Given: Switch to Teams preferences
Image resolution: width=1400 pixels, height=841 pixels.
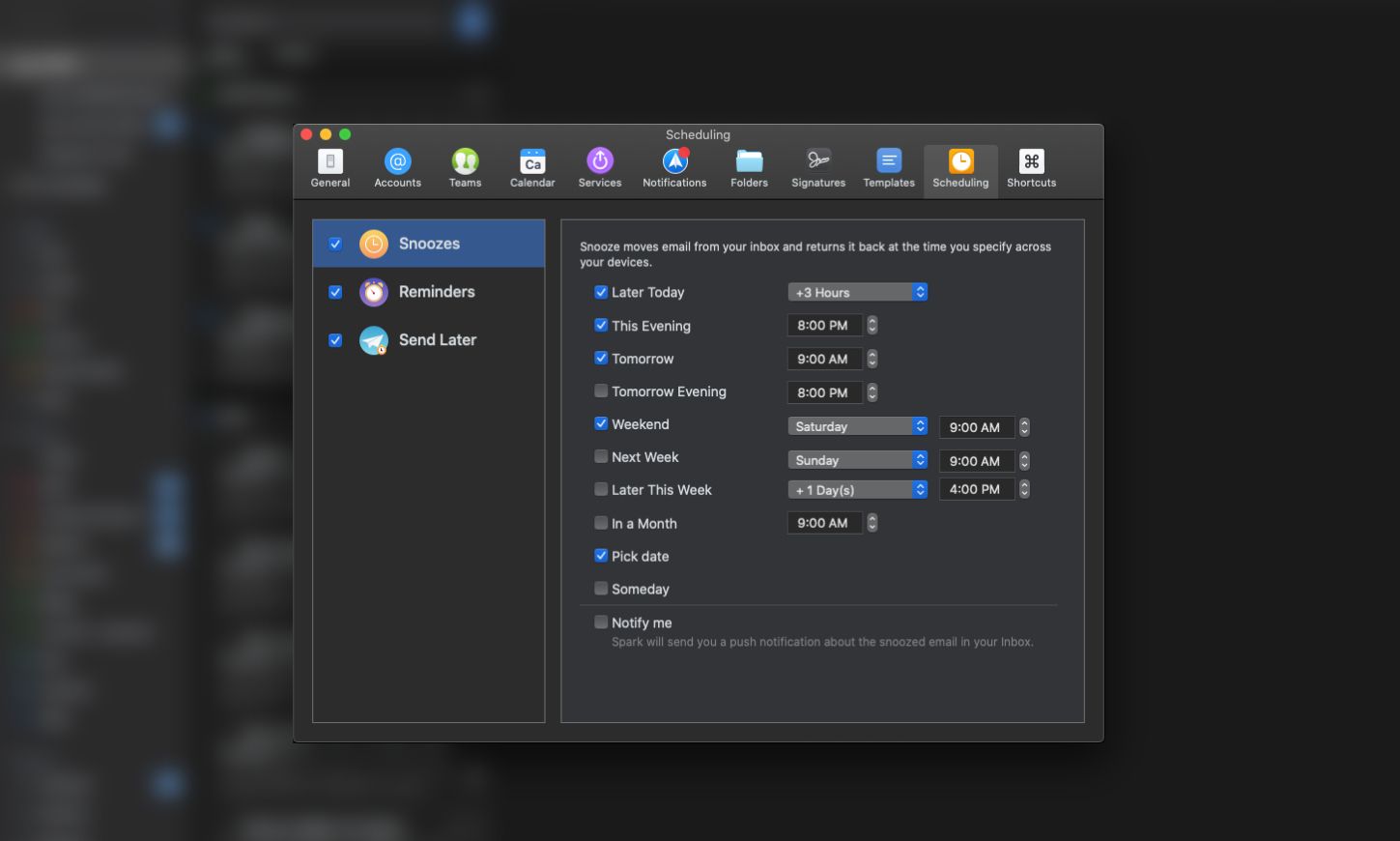Looking at the screenshot, I should pos(465,169).
